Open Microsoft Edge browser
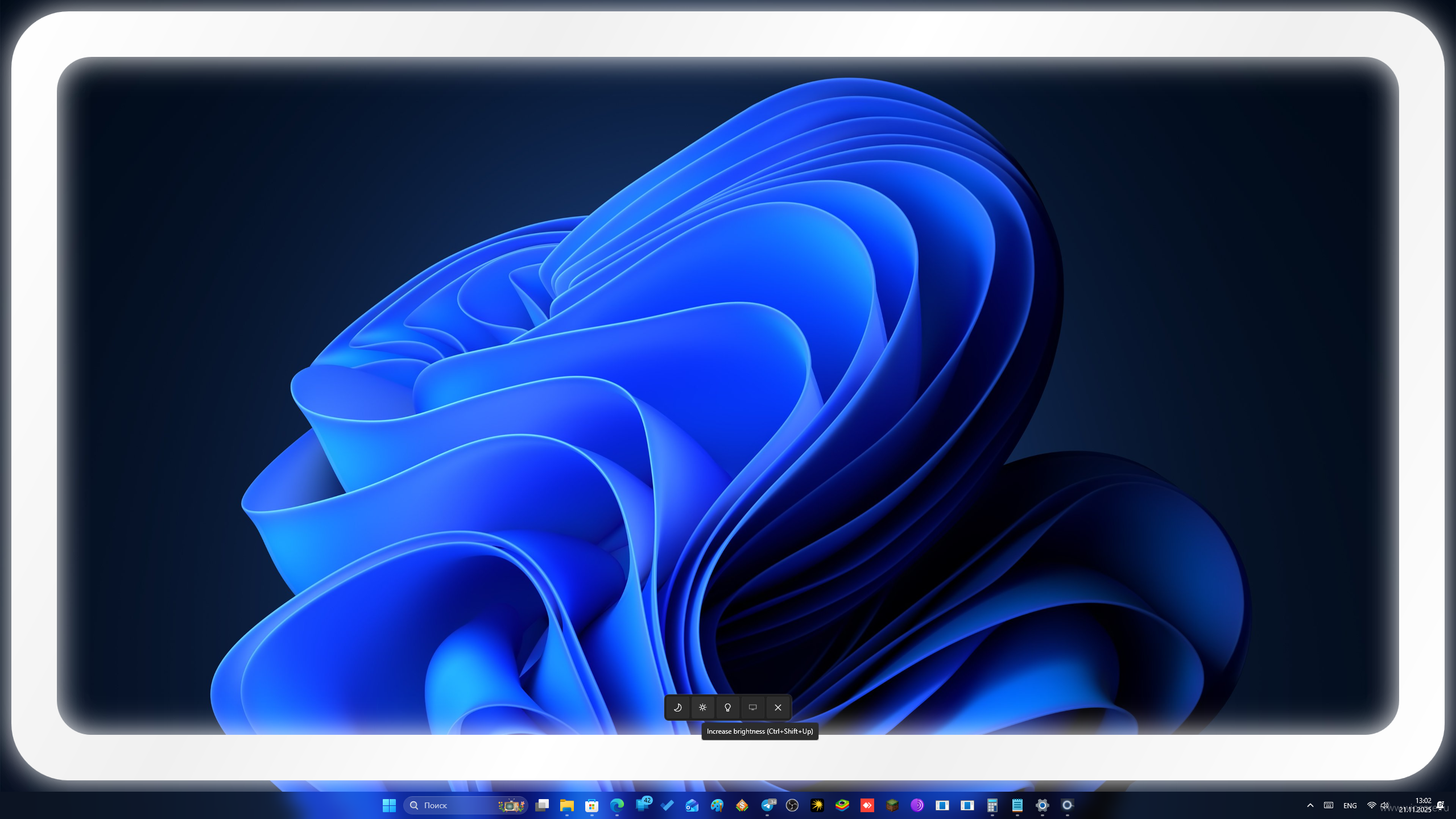Viewport: 1456px width, 819px height. 617,805
